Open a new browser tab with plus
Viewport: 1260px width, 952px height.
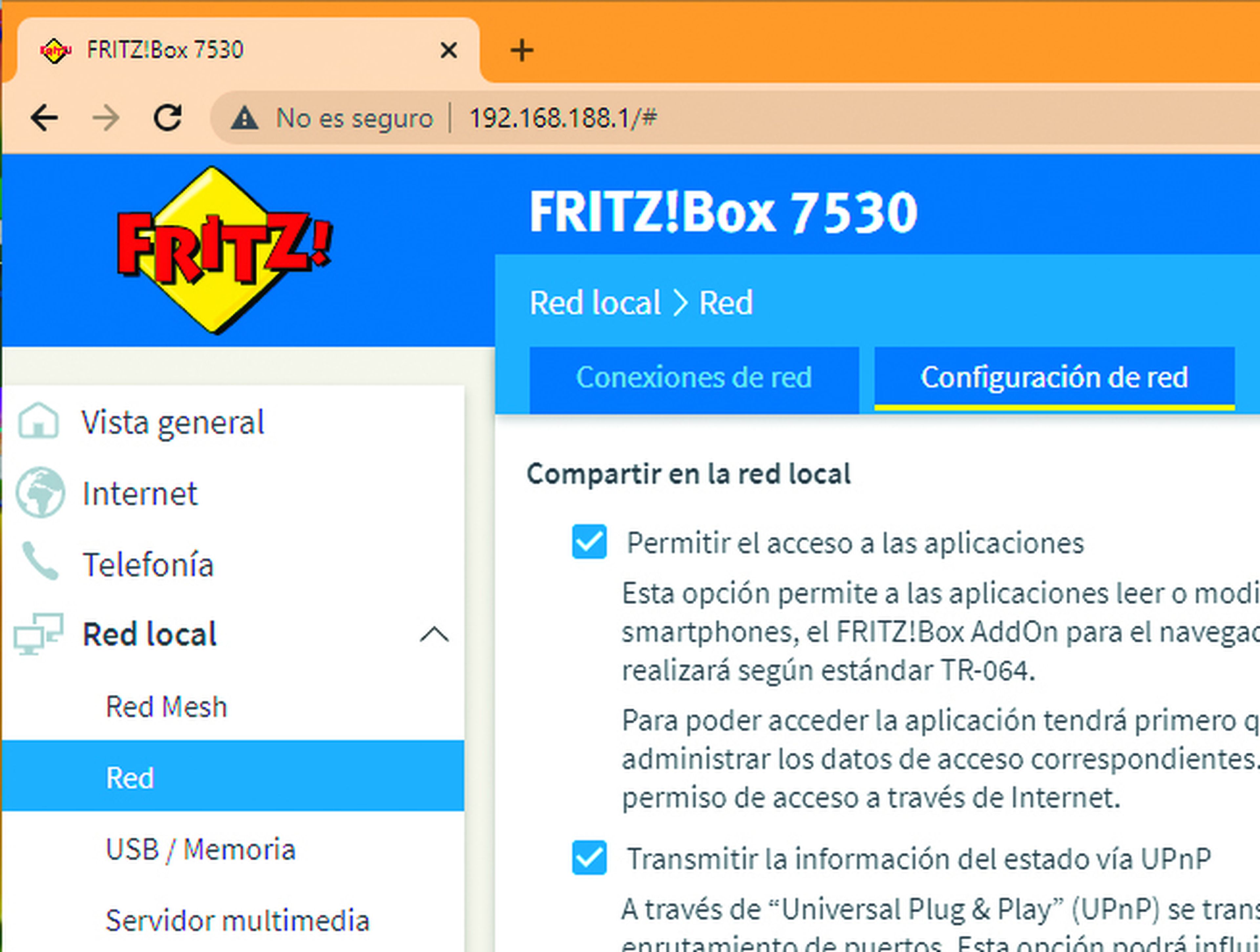click(522, 50)
